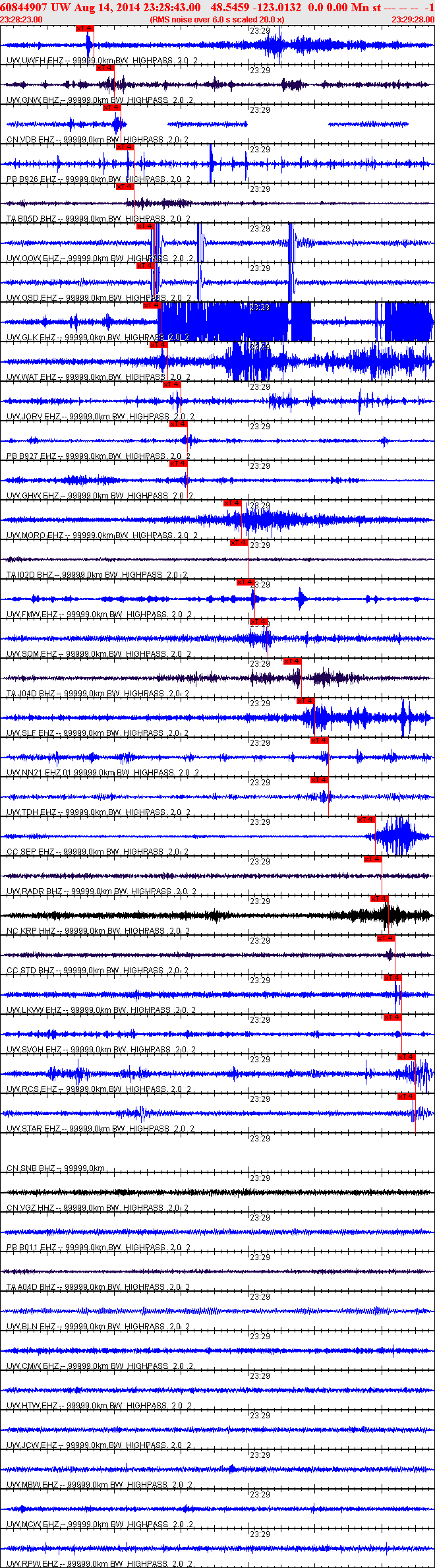Viewport: 435px width, 1568px height.
Task: Select the PB.B927 EHZ station label
Action: 31,456
